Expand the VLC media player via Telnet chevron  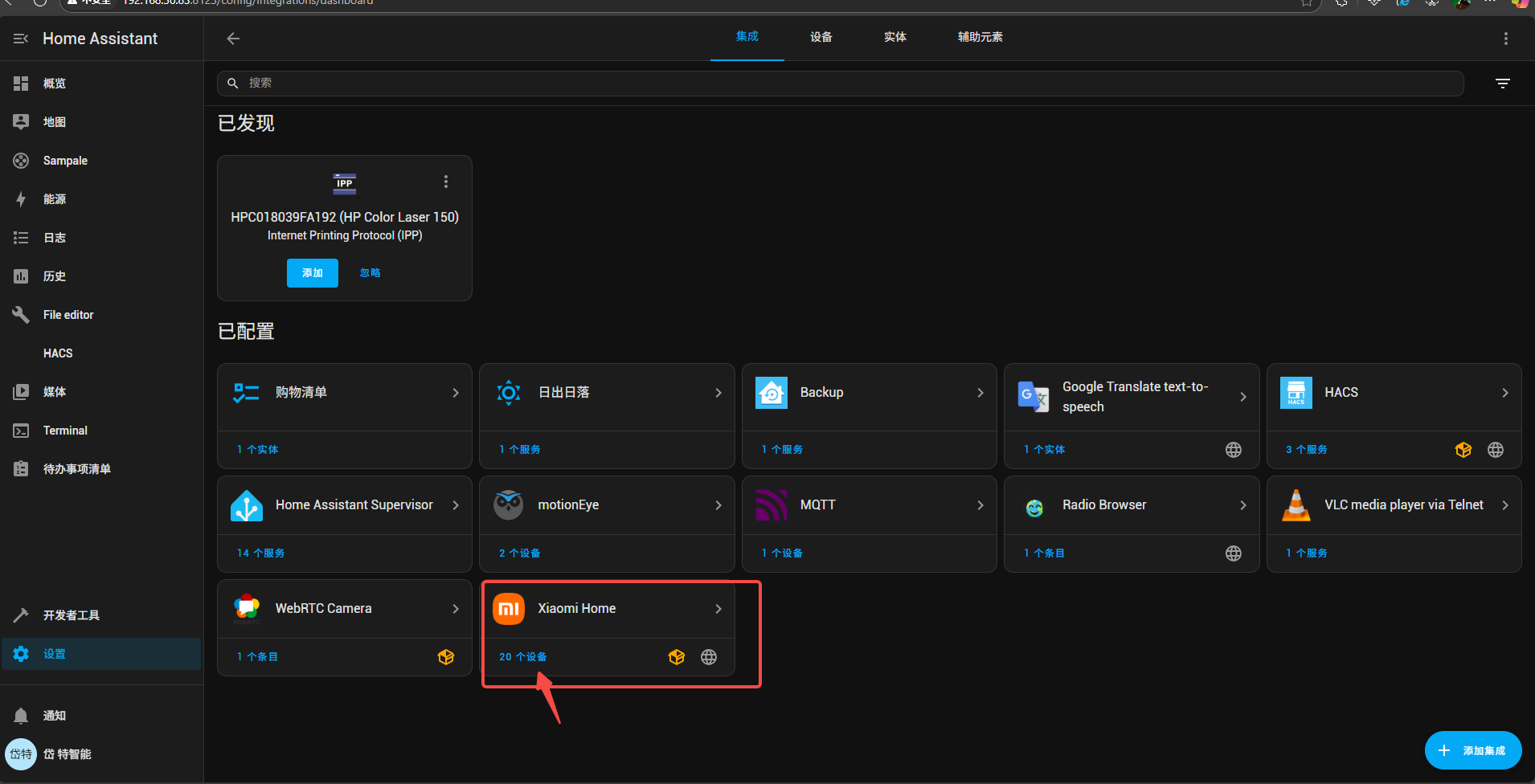(1504, 505)
